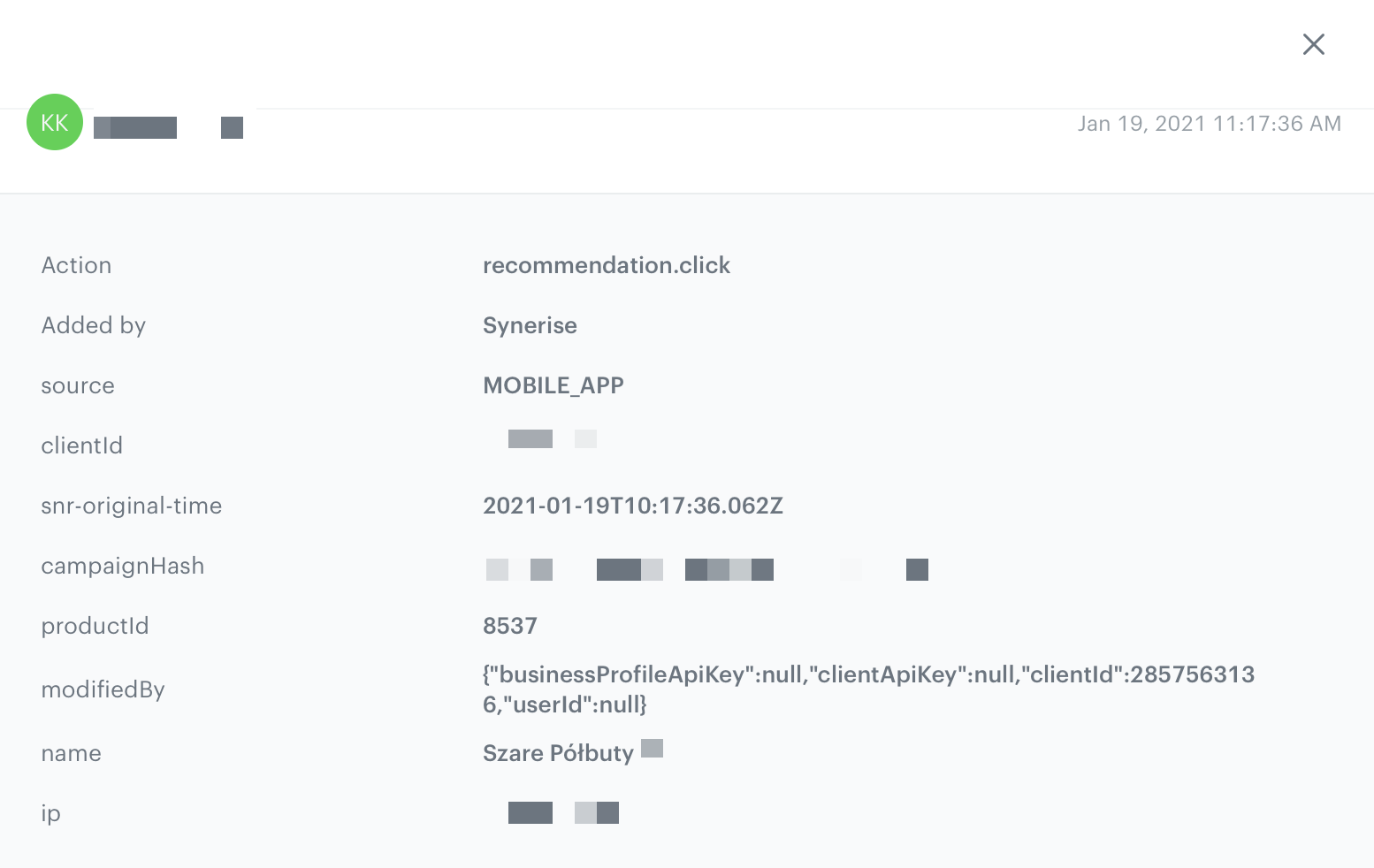1374x868 pixels.
Task: Click the Synerise value
Action: point(530,325)
